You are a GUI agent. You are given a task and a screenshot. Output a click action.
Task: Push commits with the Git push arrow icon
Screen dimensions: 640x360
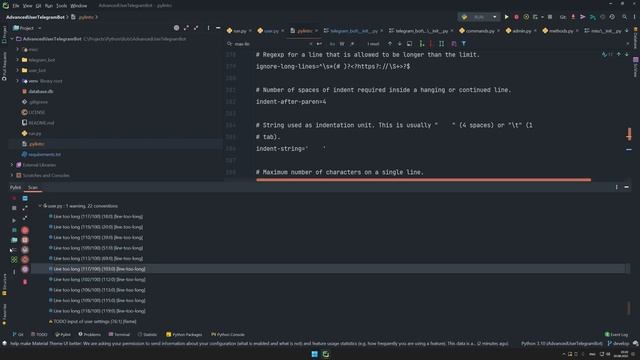[x=582, y=17]
